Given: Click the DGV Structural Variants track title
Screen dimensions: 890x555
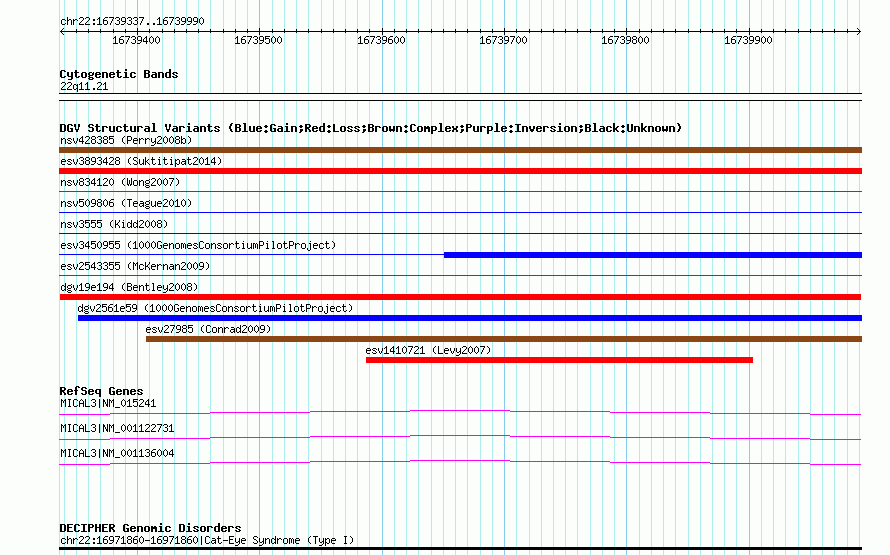Looking at the screenshot, I should click(x=370, y=128).
